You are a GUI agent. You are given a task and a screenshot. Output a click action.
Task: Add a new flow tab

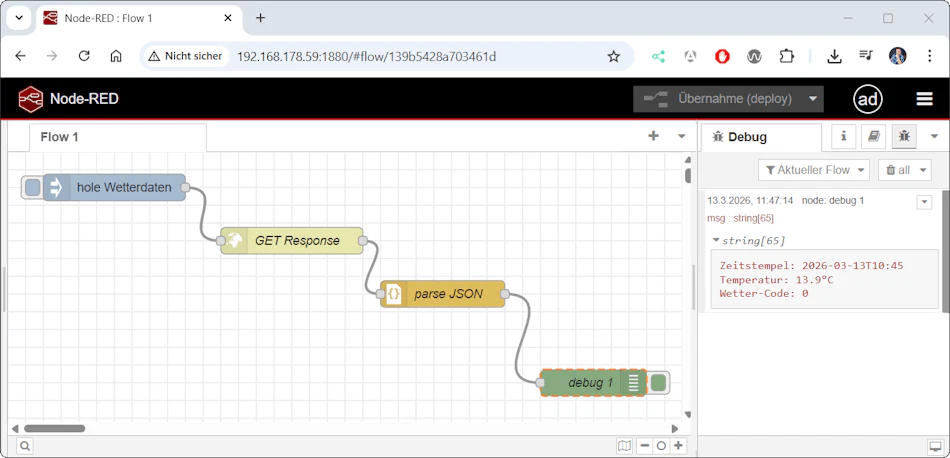653,136
